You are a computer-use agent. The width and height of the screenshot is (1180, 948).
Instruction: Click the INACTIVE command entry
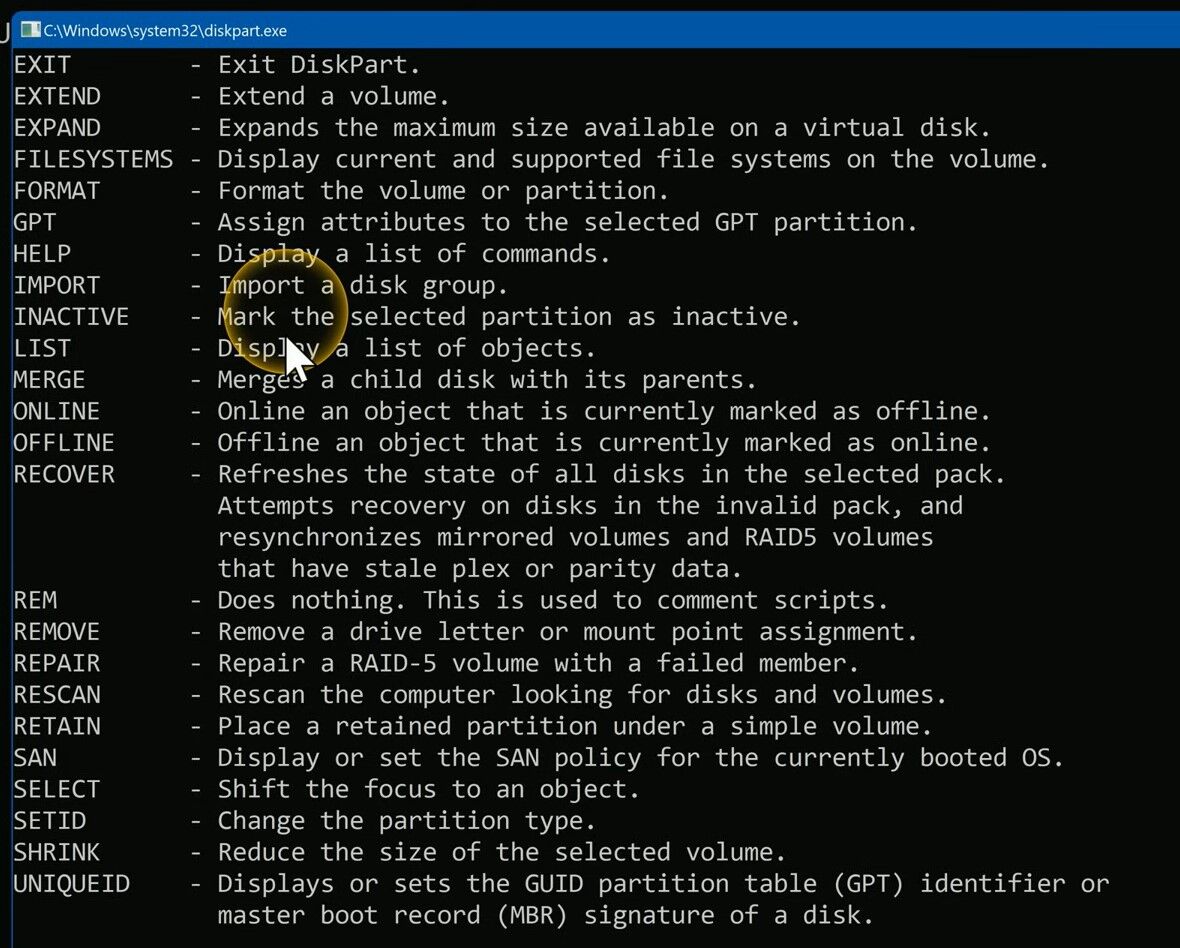[x=71, y=317]
